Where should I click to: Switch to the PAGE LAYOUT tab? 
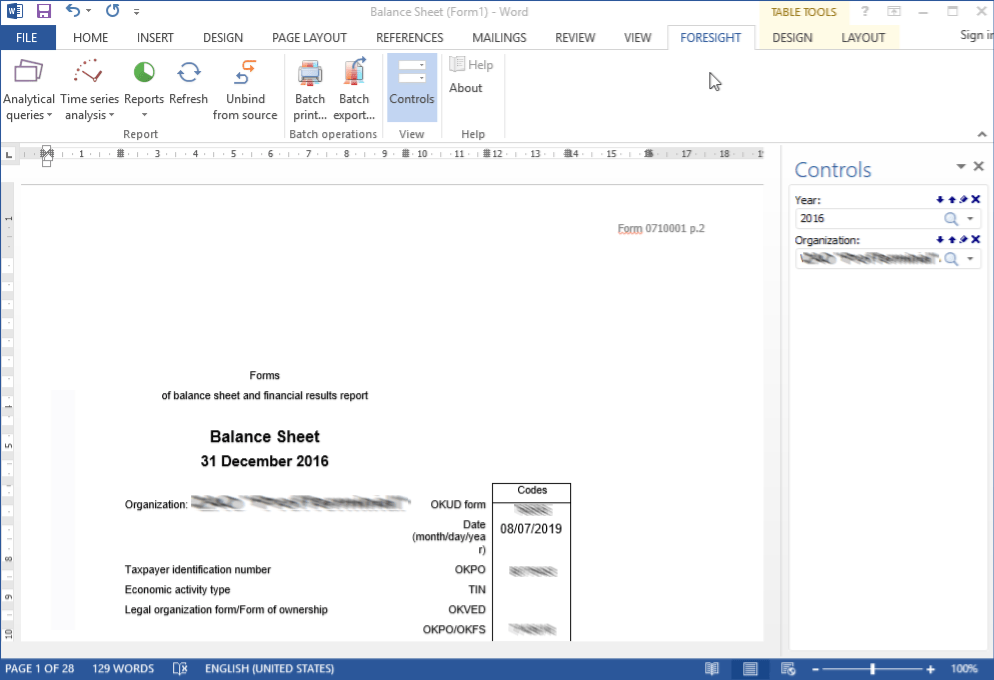tap(309, 37)
